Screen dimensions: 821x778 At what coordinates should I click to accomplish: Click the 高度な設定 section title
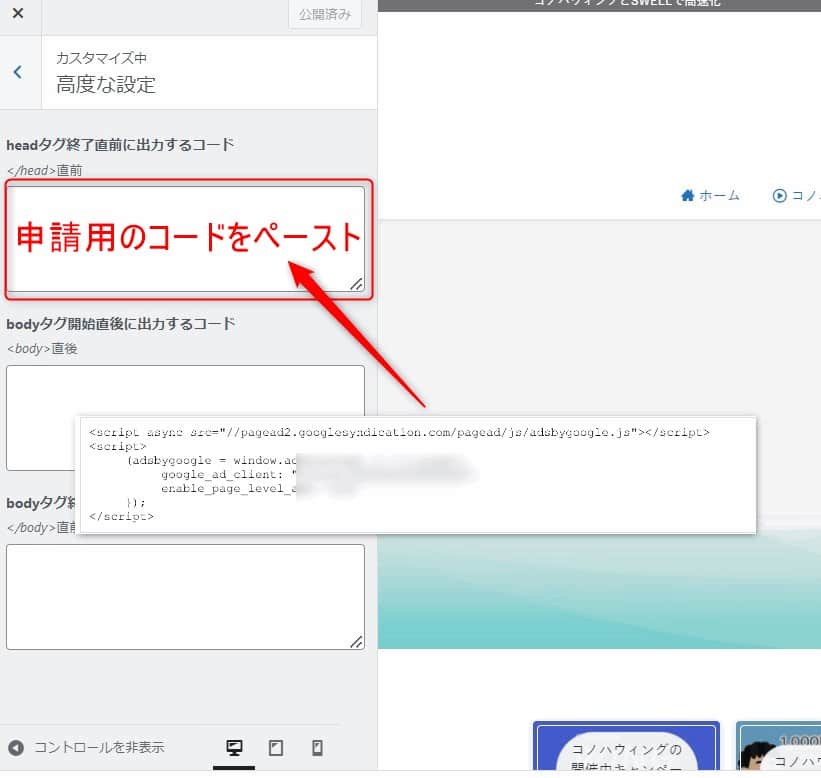[106, 84]
